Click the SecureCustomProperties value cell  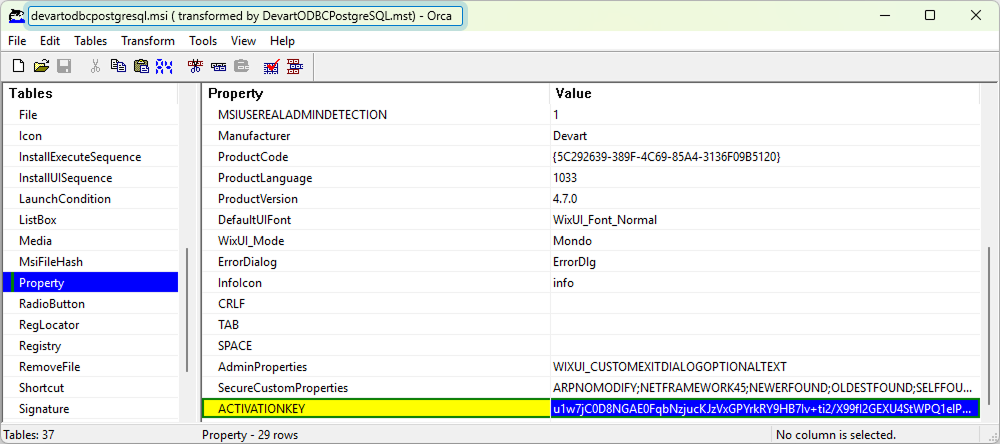765,388
